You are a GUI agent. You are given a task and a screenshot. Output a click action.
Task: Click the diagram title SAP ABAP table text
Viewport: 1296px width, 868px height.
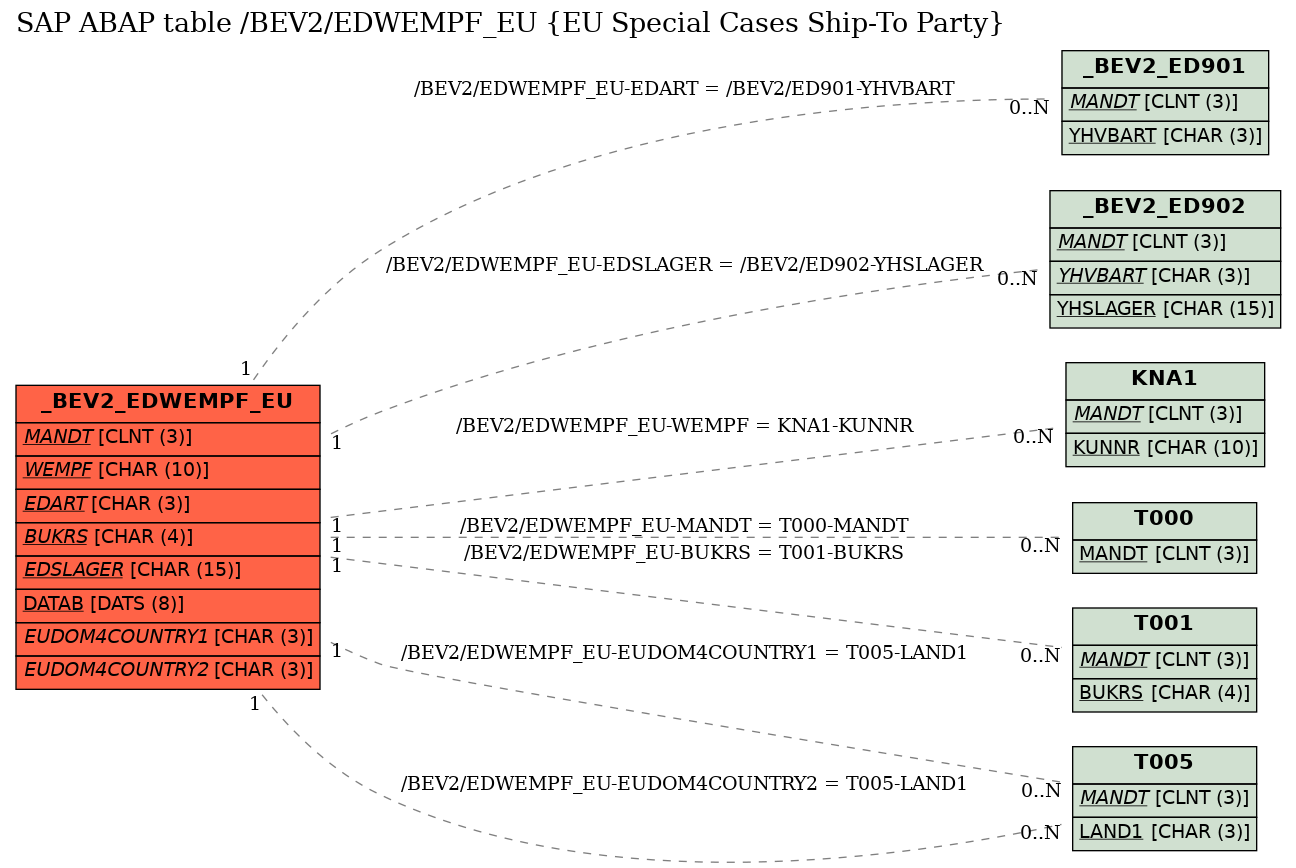(x=510, y=23)
